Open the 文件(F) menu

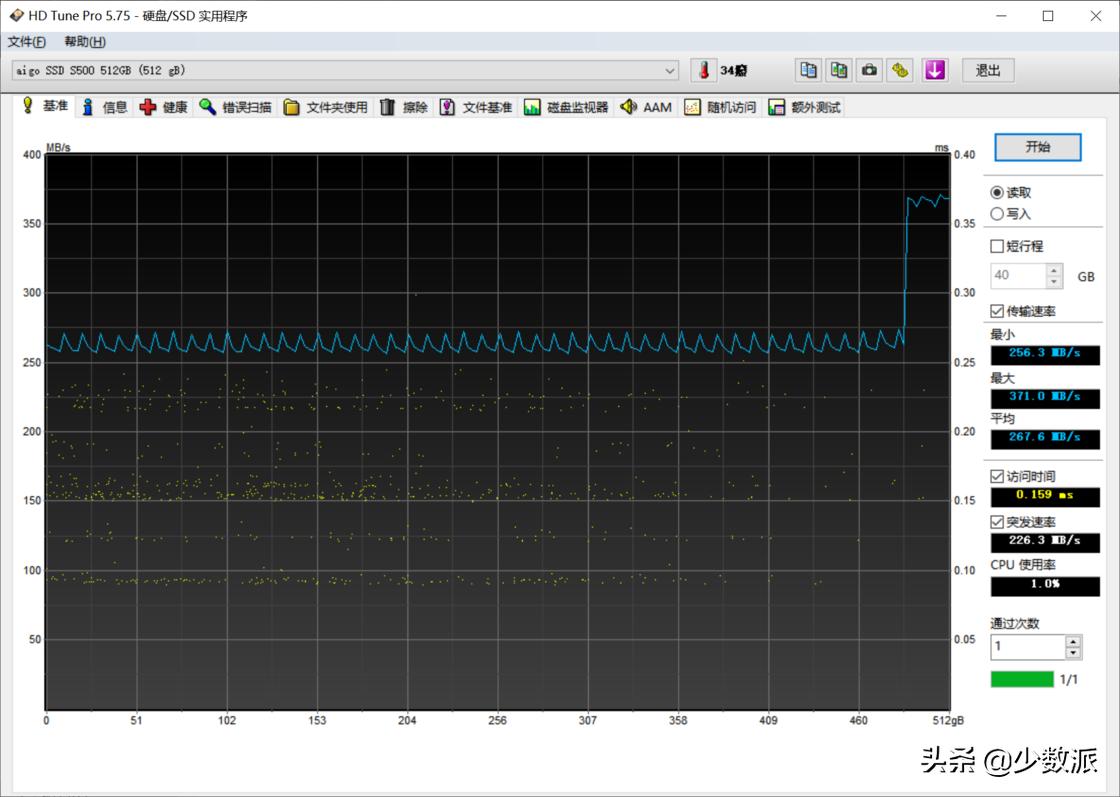27,42
